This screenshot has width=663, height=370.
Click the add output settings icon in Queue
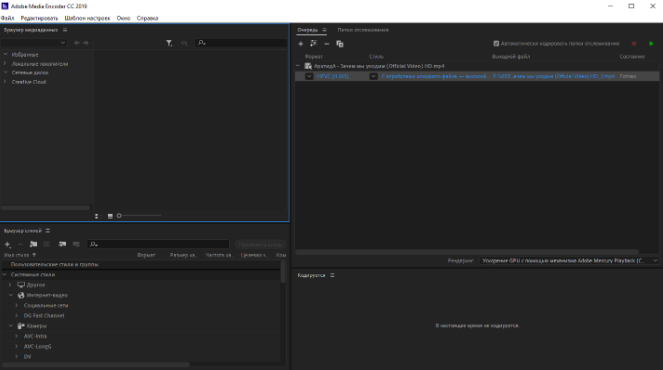(313, 44)
